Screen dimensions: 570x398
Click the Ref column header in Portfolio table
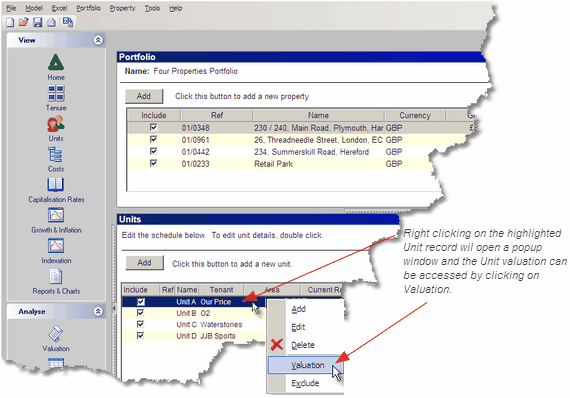coord(217,115)
